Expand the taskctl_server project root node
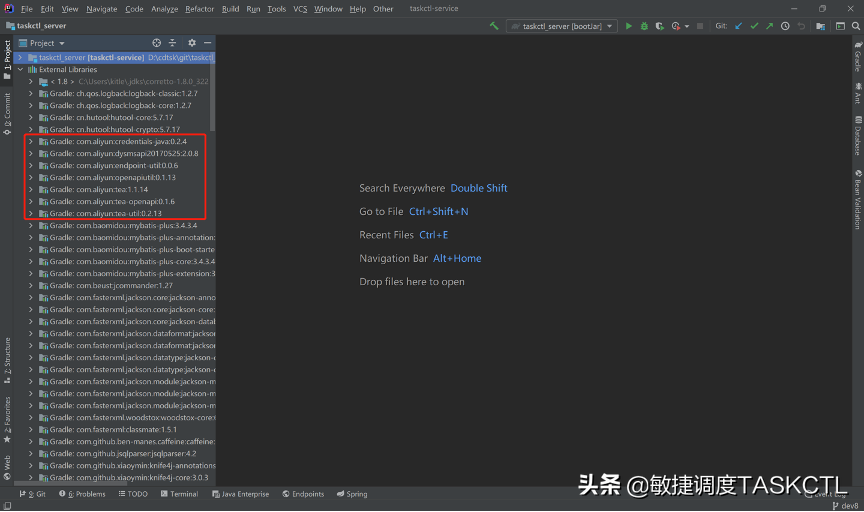The height and width of the screenshot is (512, 864). 20,57
